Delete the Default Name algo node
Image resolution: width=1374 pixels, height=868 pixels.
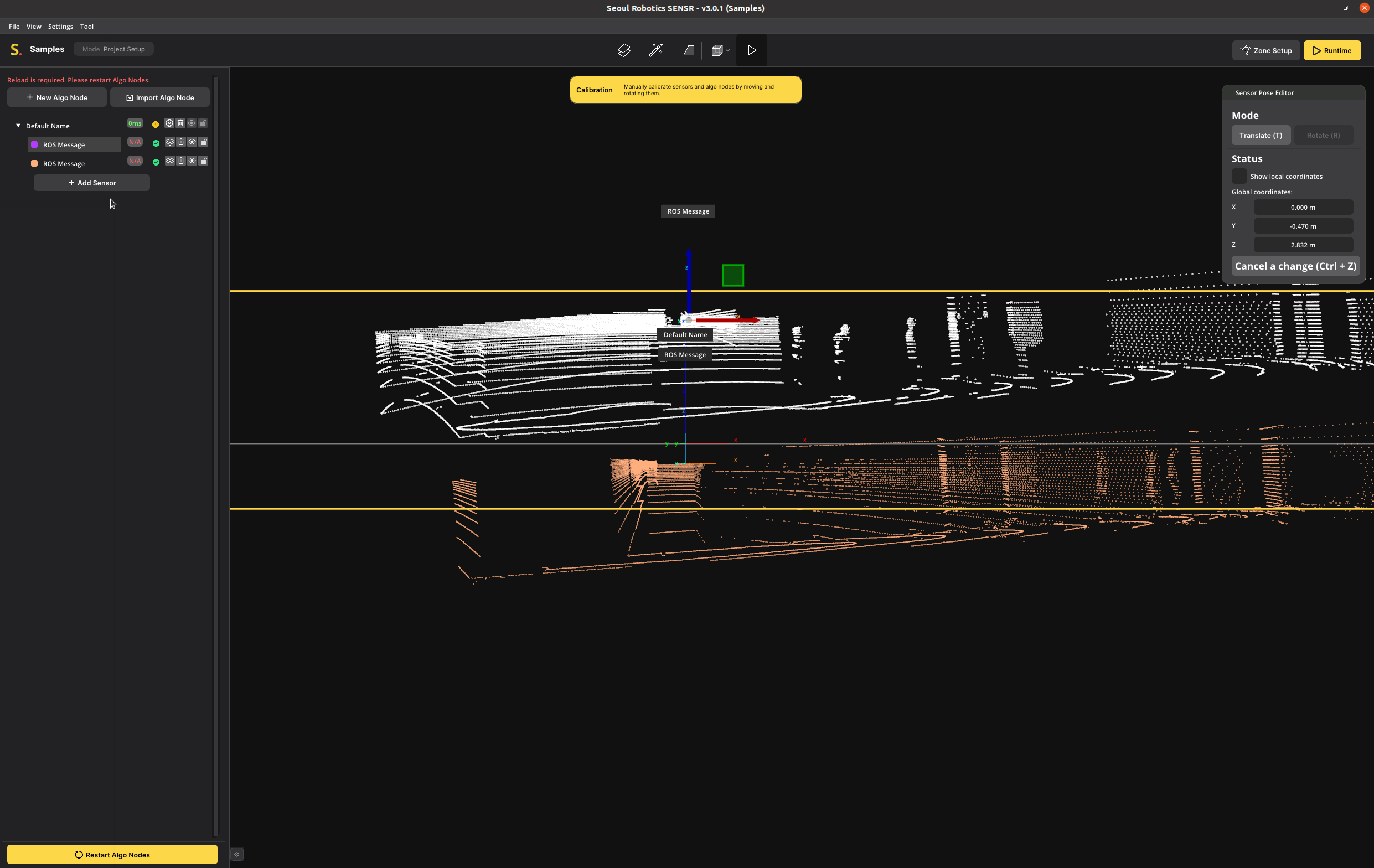click(180, 123)
